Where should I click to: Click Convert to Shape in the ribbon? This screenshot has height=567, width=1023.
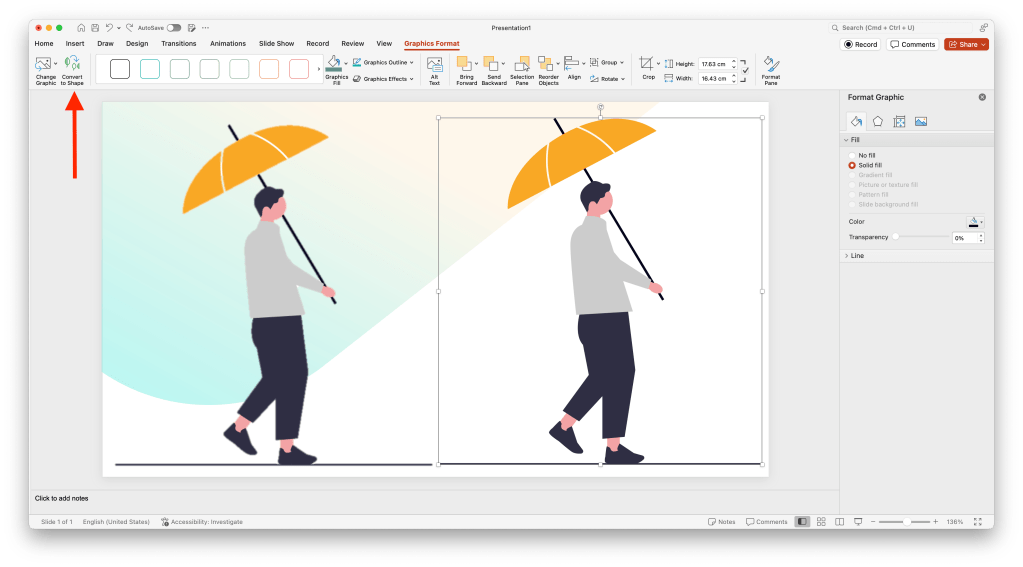tap(72, 69)
